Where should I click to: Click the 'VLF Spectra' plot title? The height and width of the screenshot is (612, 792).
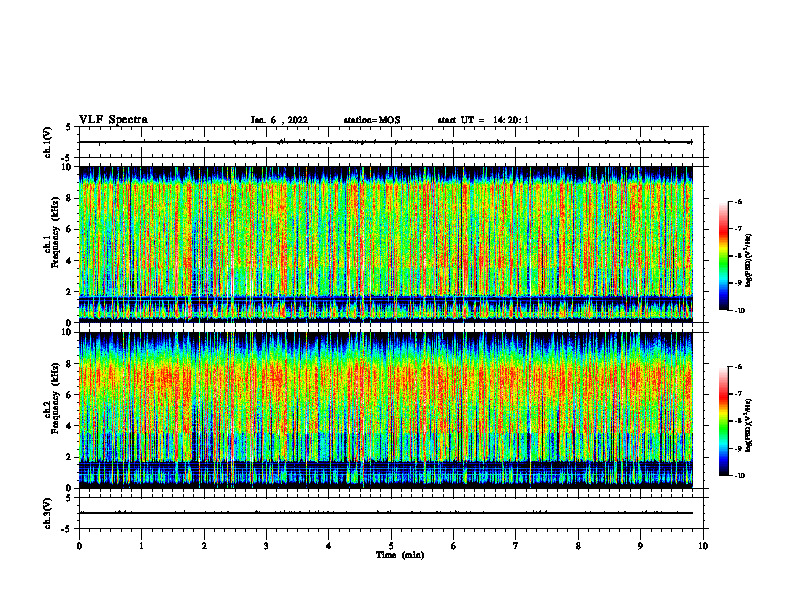coord(113,120)
